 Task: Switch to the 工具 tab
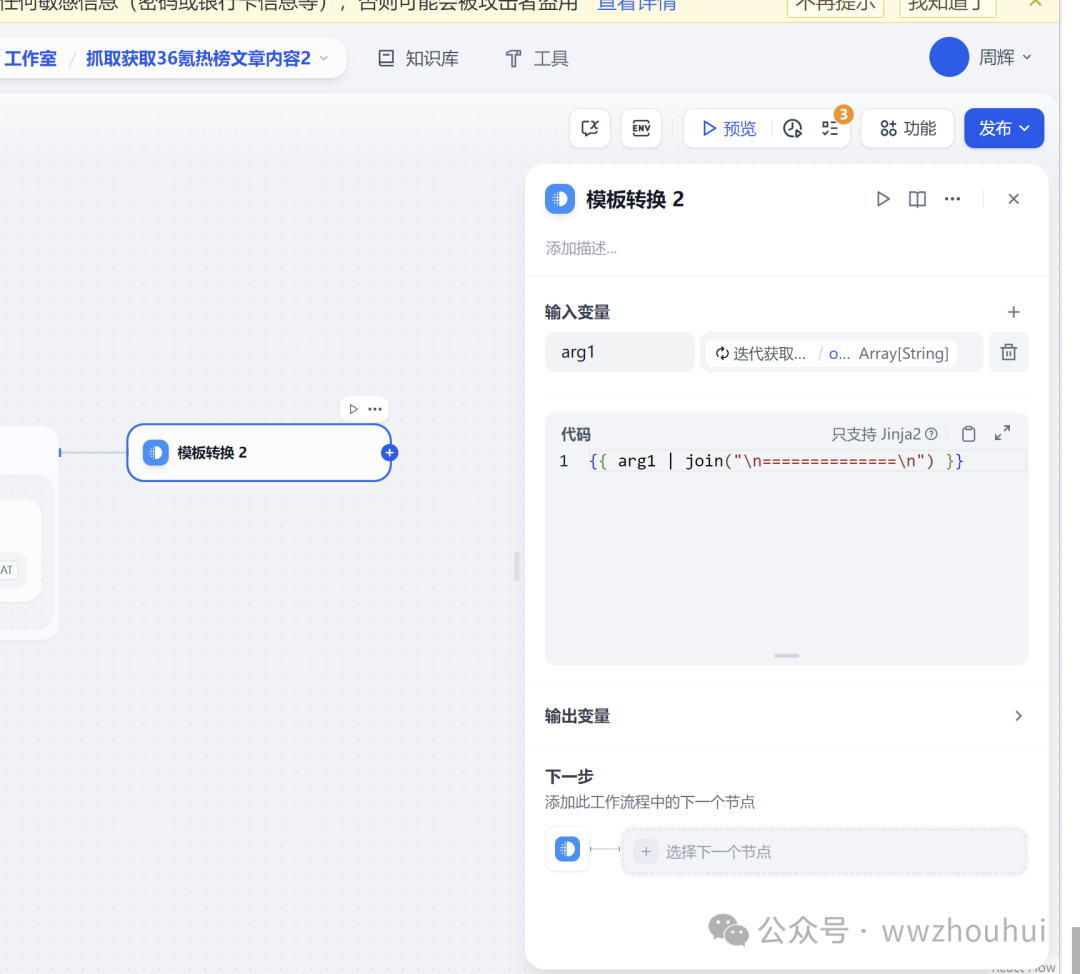coord(537,59)
